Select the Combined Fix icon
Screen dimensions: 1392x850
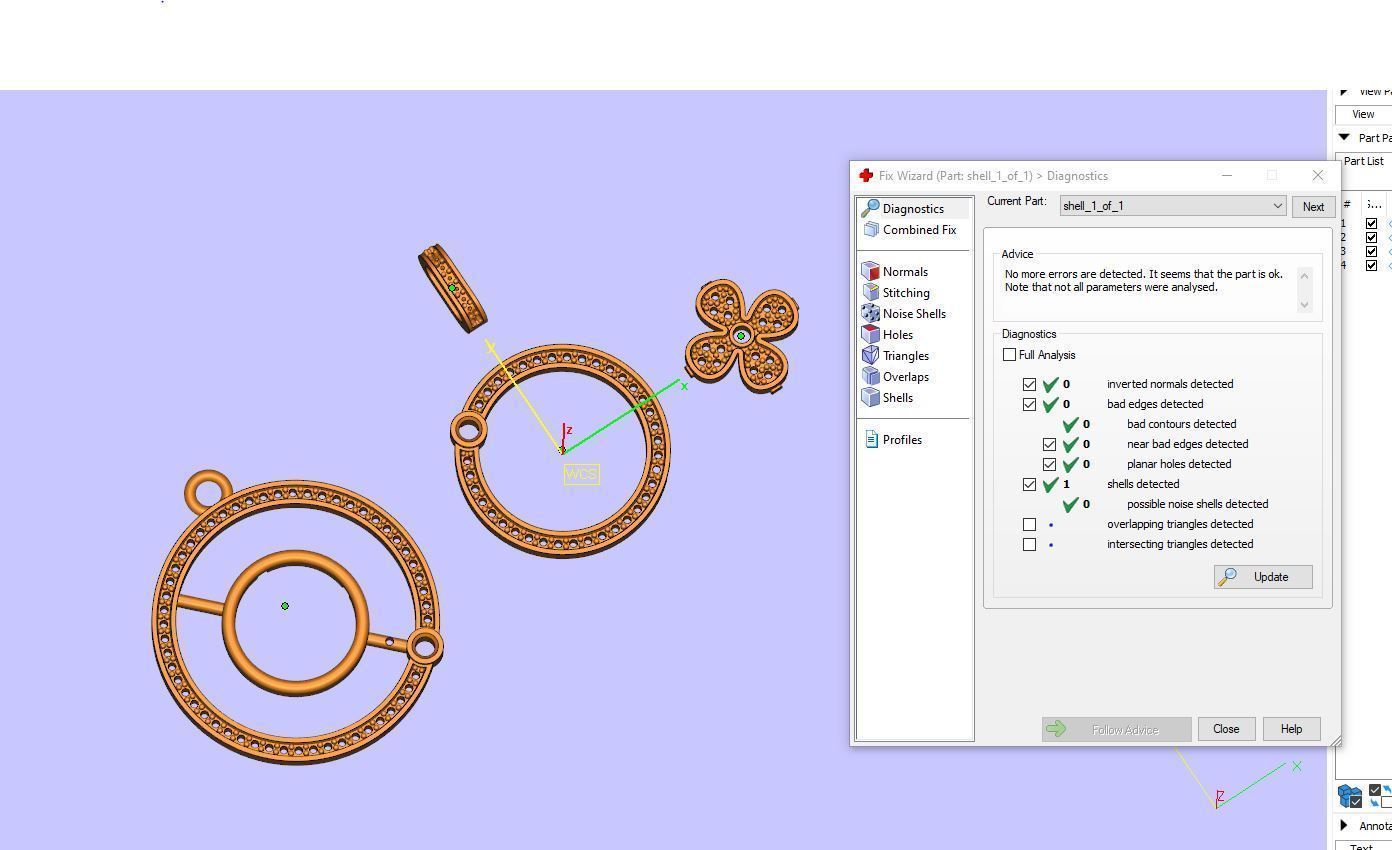coord(870,230)
